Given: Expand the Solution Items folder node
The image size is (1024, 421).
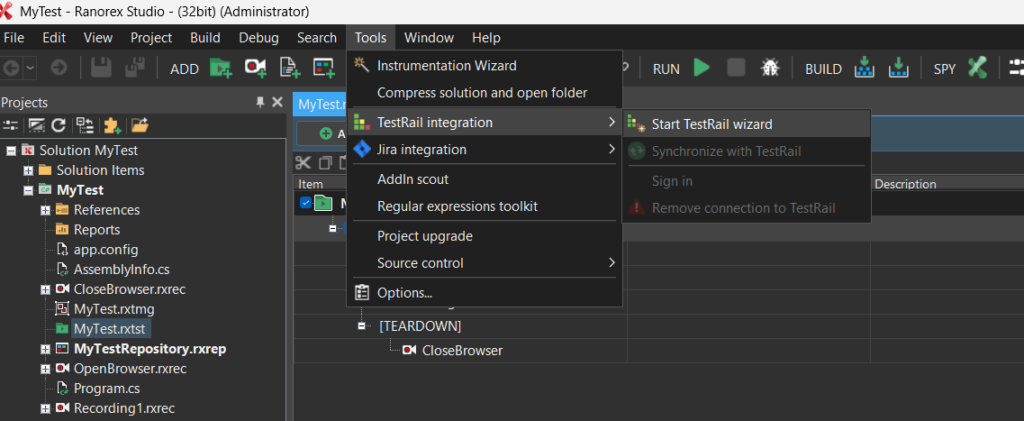Looking at the screenshot, I should (28, 170).
